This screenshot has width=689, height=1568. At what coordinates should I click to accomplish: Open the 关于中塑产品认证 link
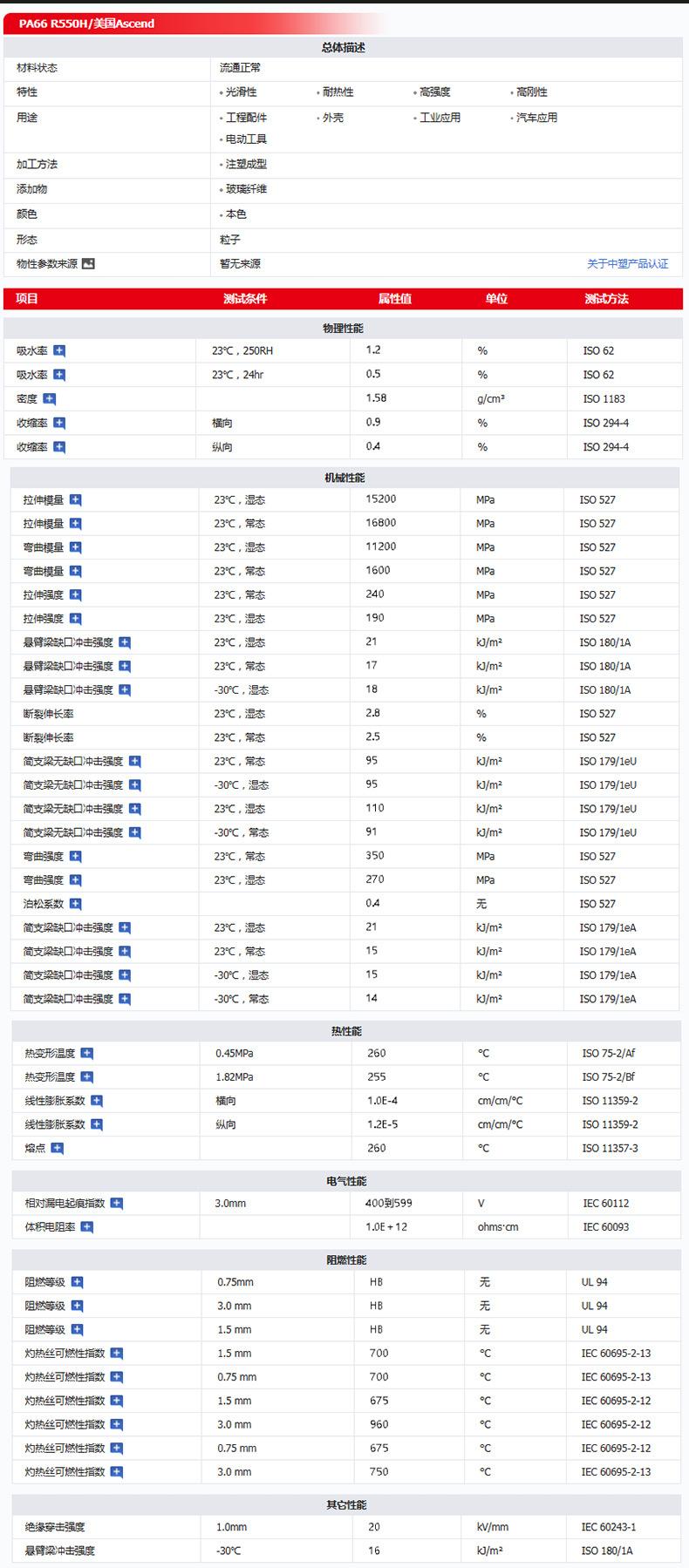[x=627, y=264]
